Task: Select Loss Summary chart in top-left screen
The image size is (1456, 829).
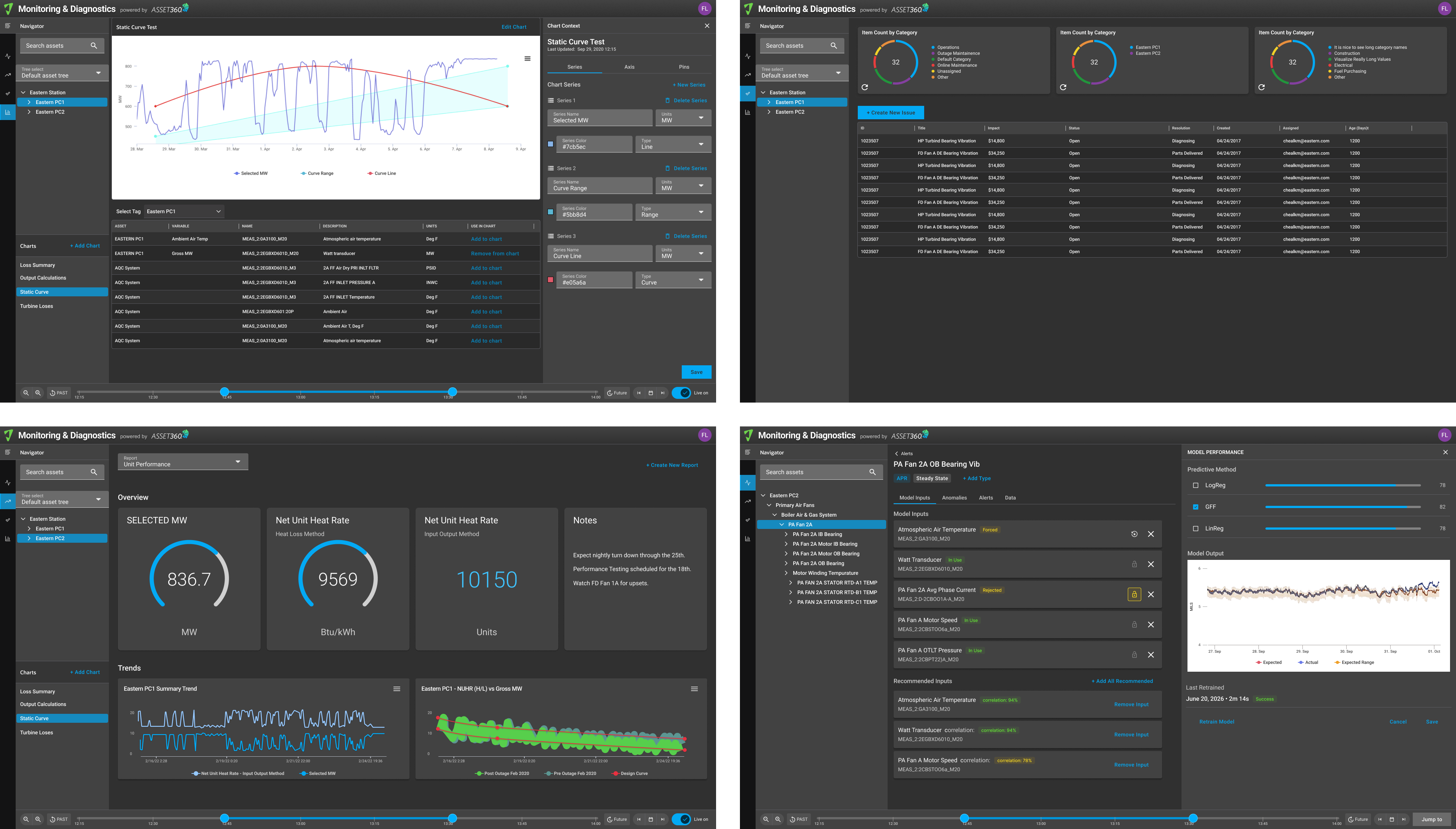Action: [x=38, y=265]
